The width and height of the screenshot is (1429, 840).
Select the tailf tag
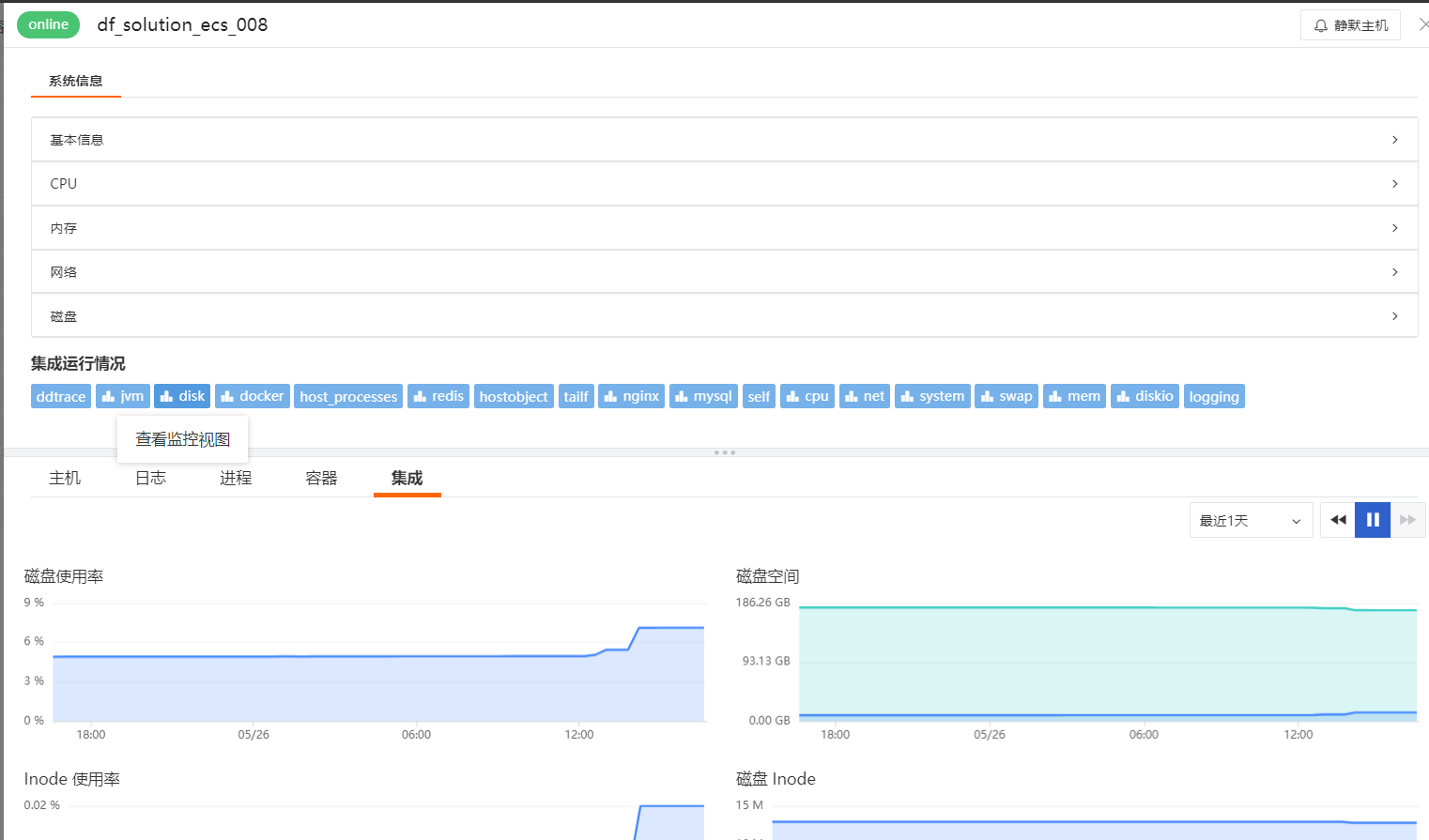click(576, 396)
